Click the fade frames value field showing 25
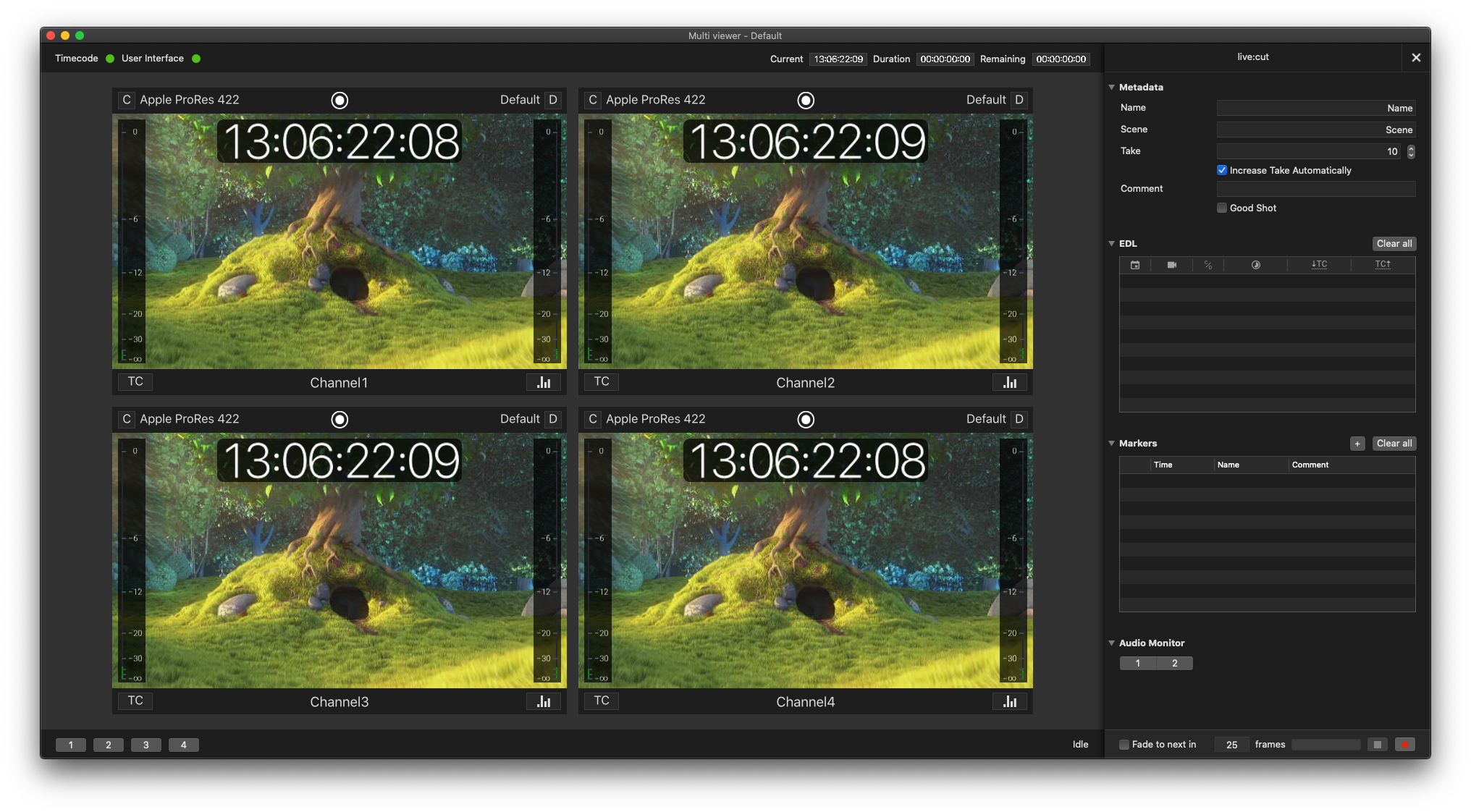1471x812 pixels. point(1232,745)
